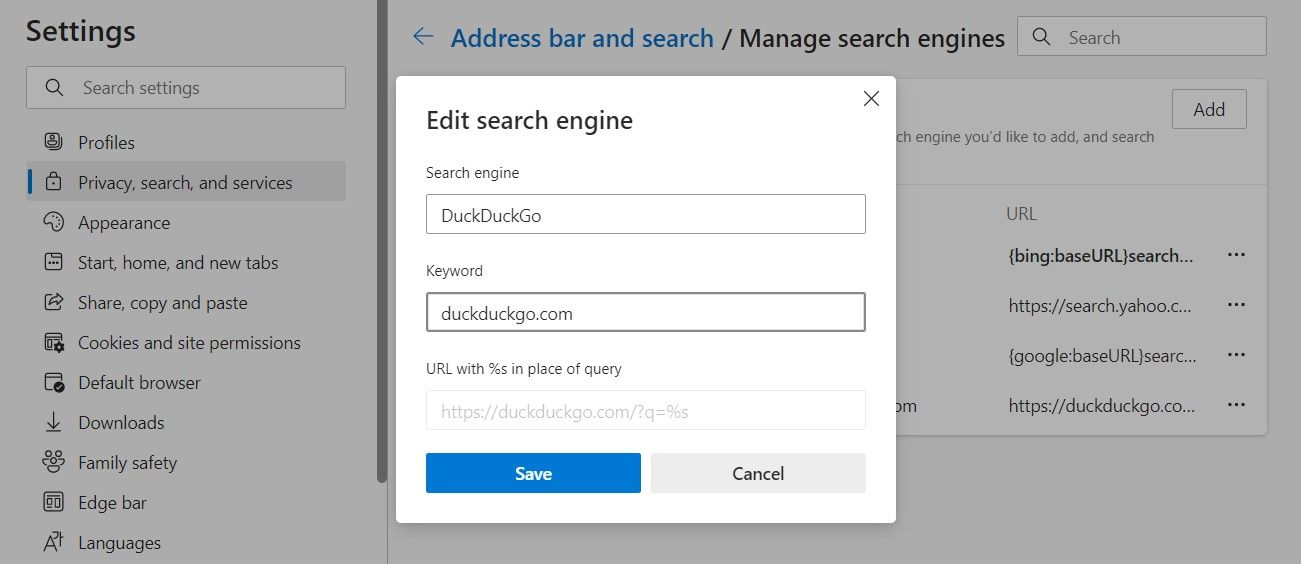Click the Appearance palette icon

click(x=54, y=222)
